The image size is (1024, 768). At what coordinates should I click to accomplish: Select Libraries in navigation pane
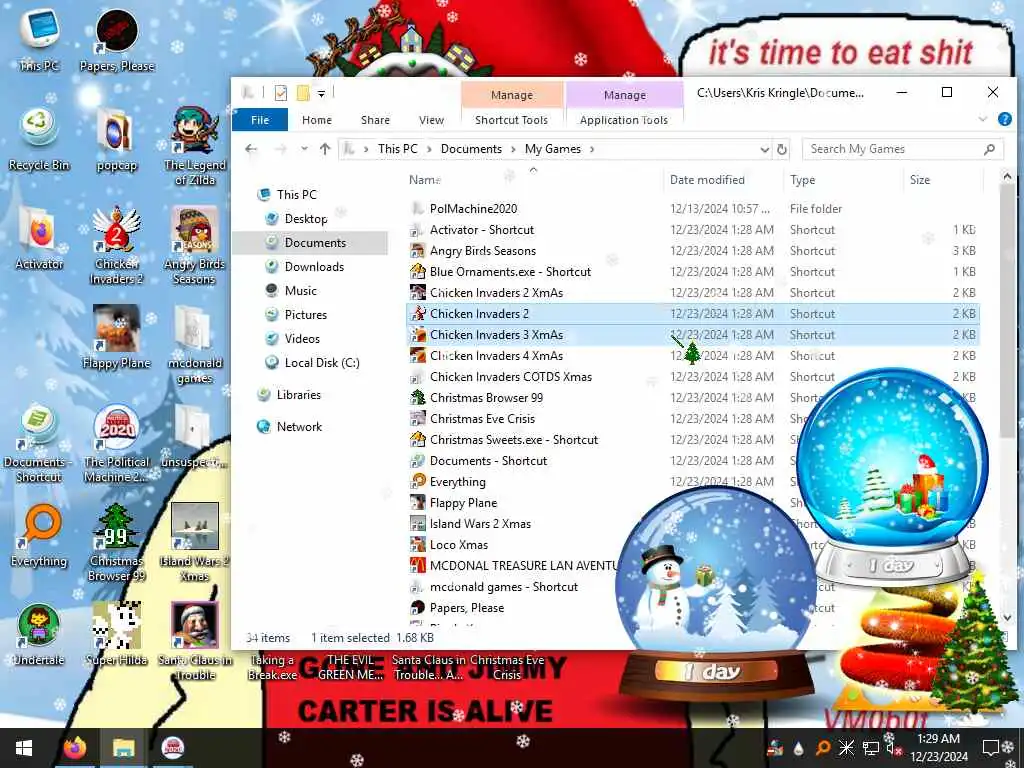coord(298,394)
